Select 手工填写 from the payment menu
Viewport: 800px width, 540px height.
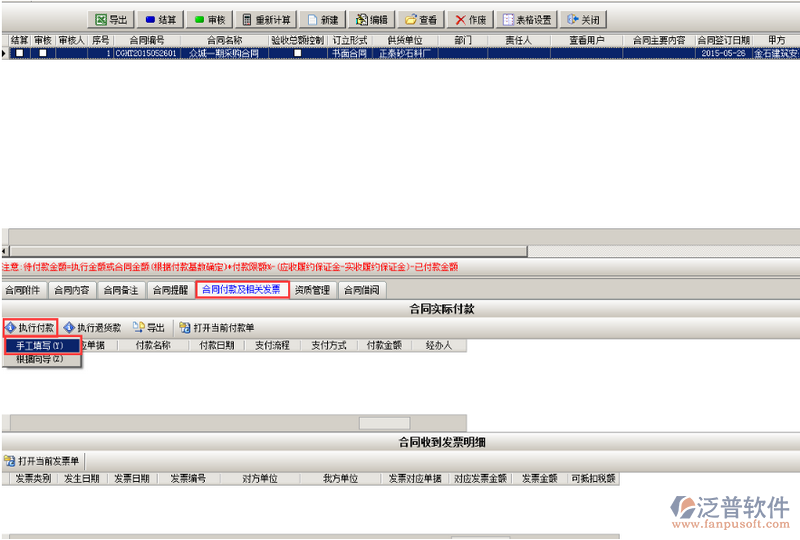[40, 345]
